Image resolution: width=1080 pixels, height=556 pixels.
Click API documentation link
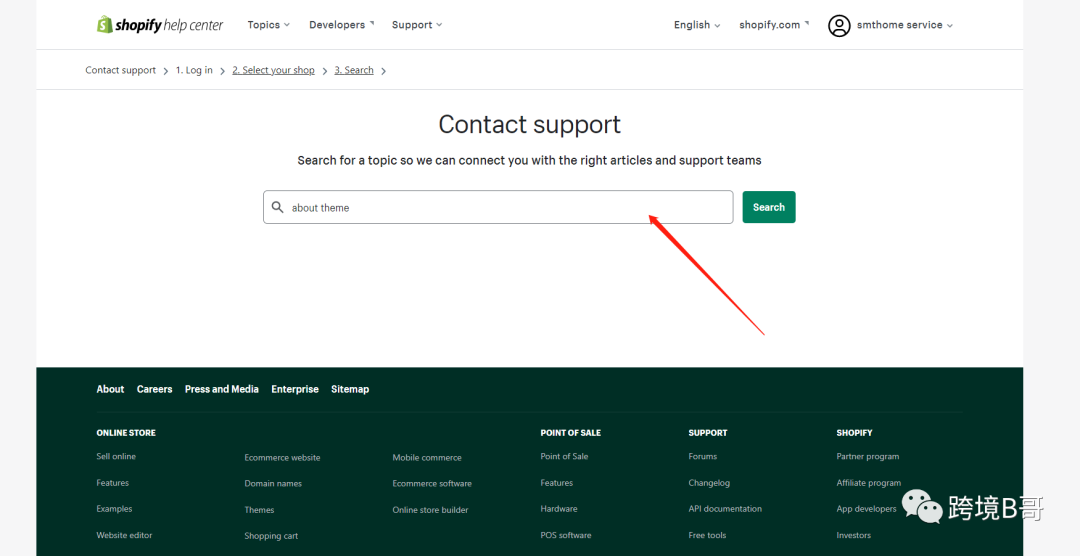coord(725,508)
